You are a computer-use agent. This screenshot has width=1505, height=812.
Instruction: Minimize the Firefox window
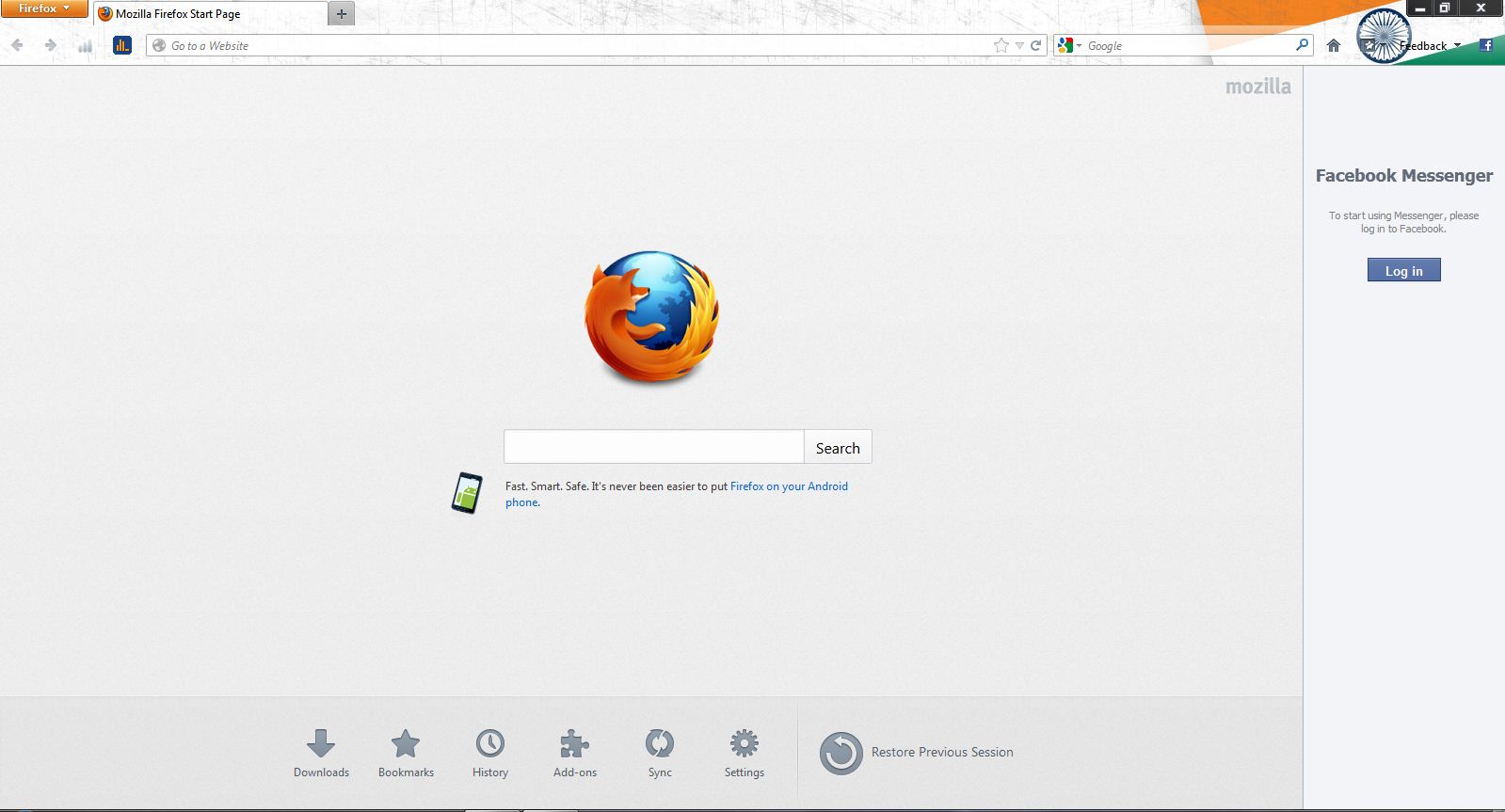pyautogui.click(x=1420, y=8)
